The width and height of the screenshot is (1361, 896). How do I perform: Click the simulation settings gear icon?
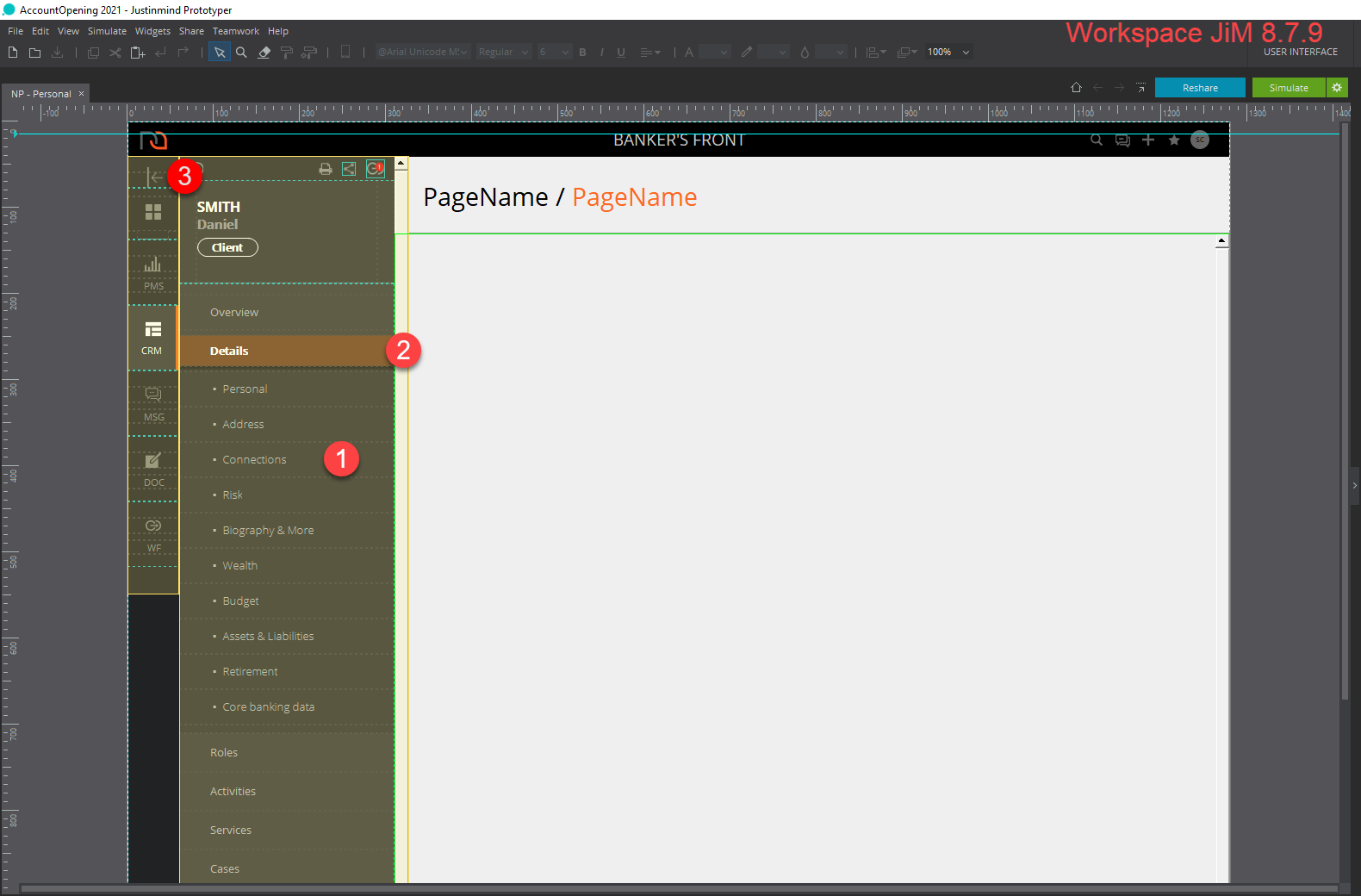(x=1337, y=88)
